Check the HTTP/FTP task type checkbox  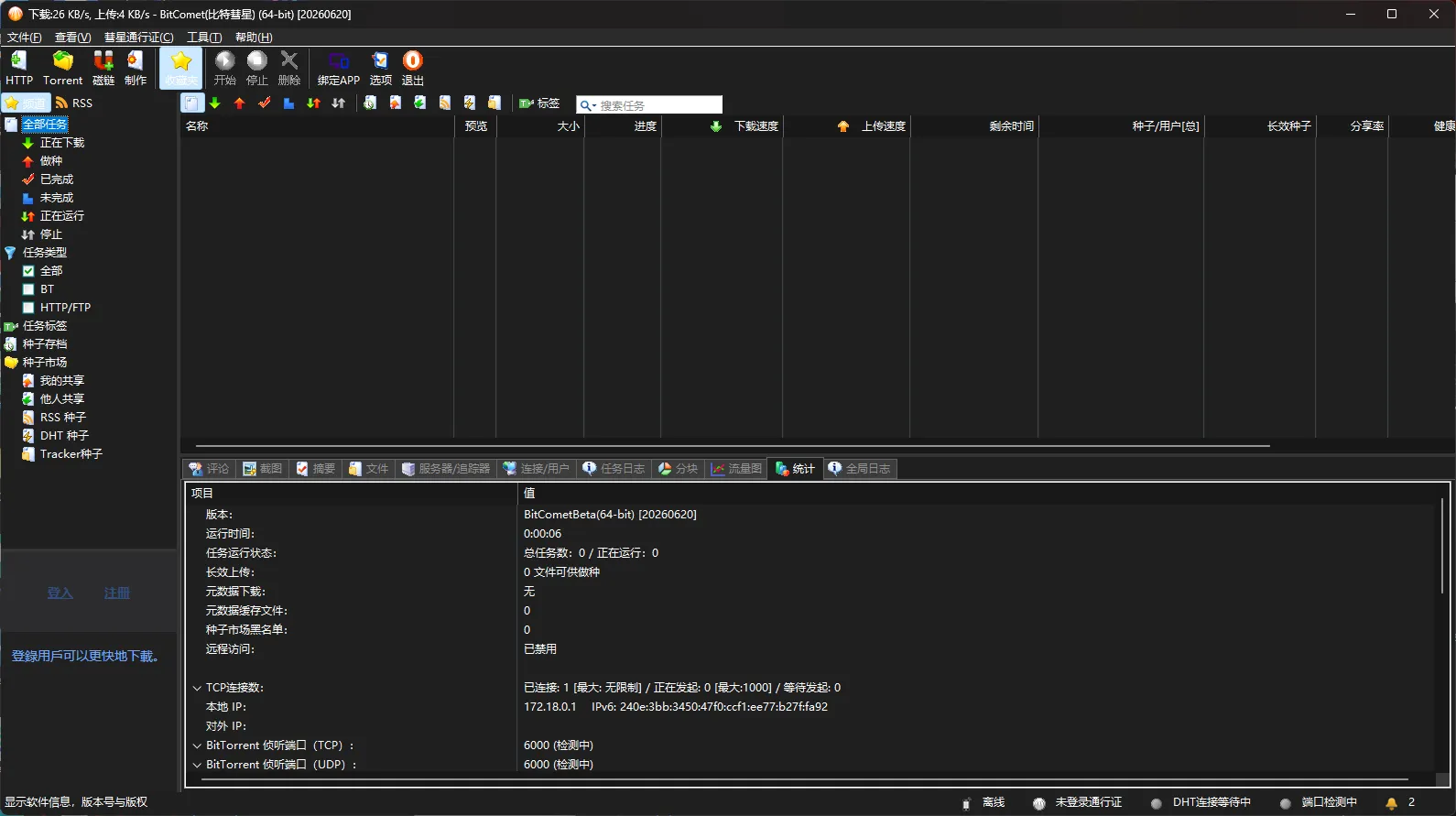tap(28, 308)
